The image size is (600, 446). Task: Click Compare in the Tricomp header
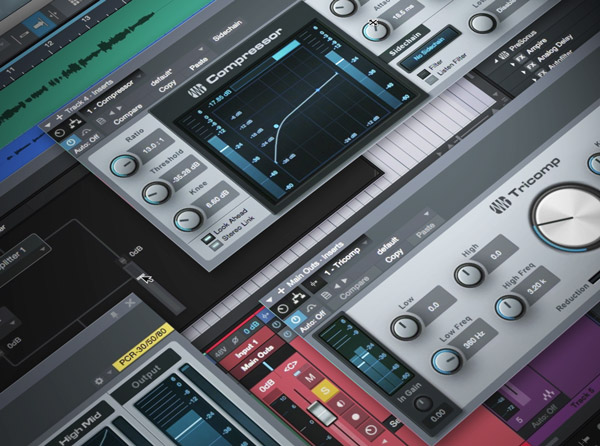354,287
